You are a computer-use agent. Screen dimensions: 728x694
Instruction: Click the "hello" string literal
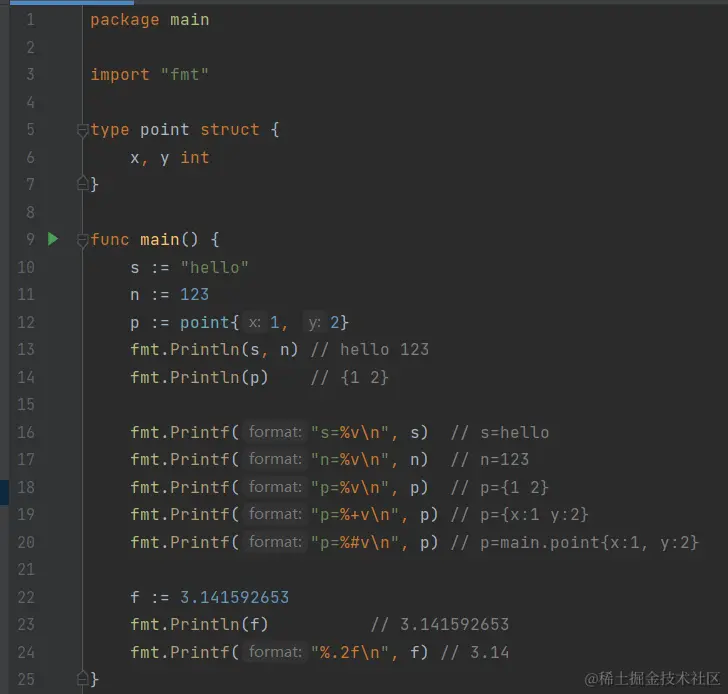click(214, 267)
